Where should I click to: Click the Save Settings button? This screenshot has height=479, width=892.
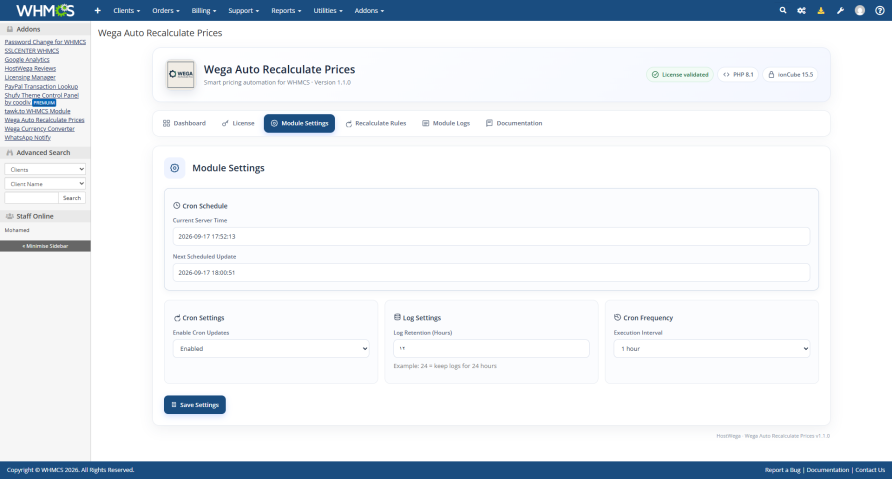[x=195, y=404]
